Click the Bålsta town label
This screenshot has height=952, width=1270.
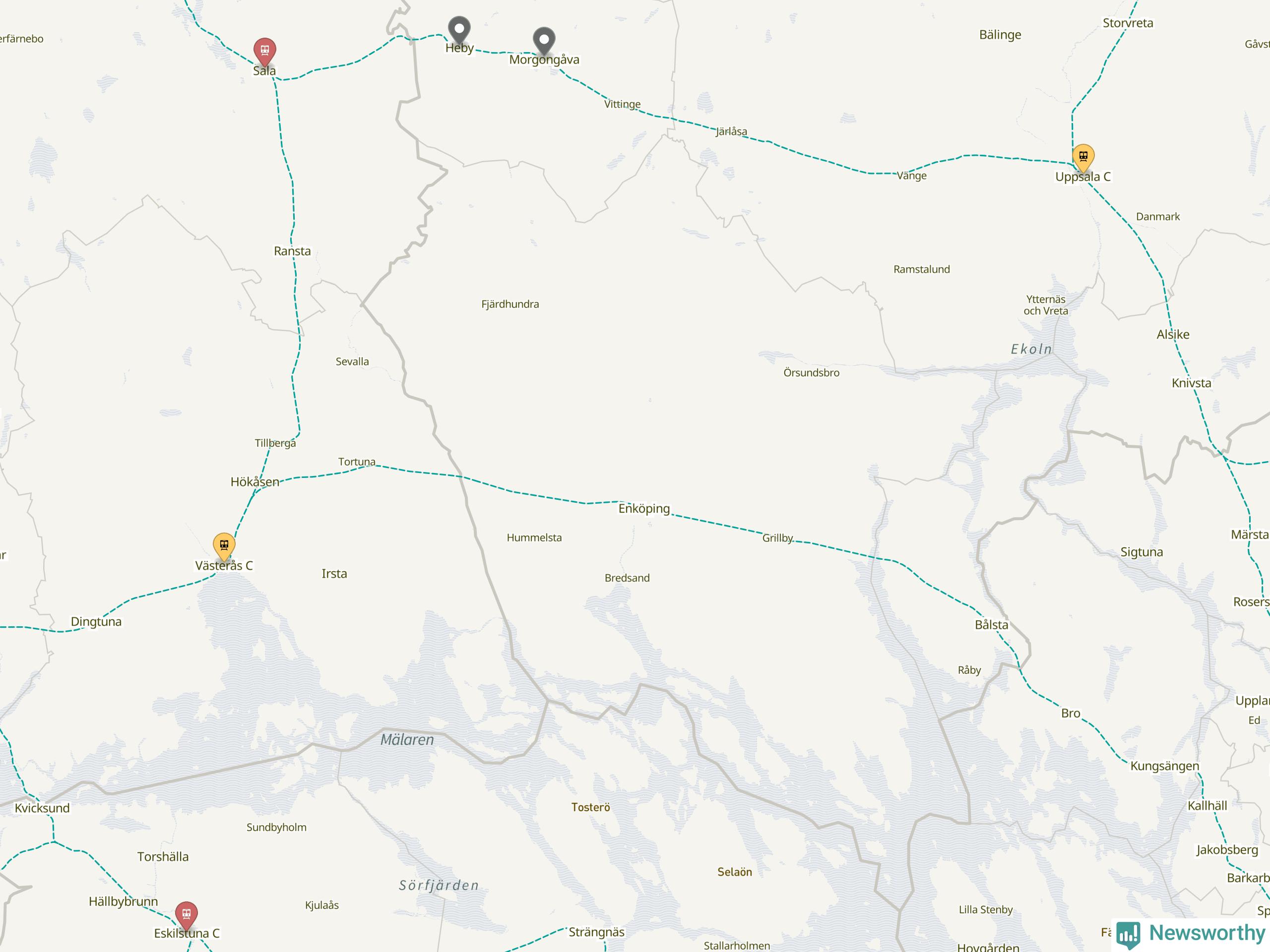pos(992,624)
